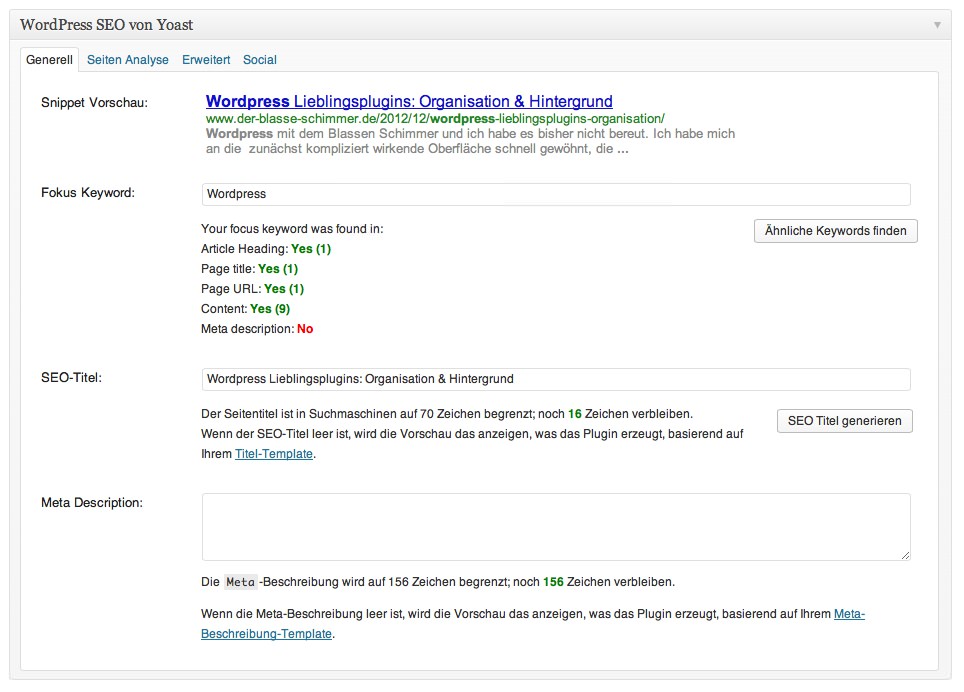Go to the Social tab

pyautogui.click(x=259, y=60)
